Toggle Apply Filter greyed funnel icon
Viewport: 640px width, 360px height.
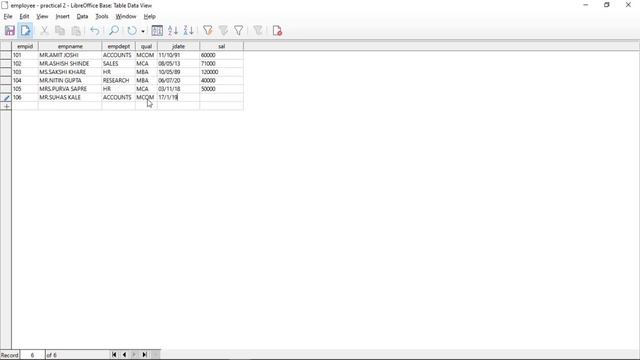(x=223, y=31)
